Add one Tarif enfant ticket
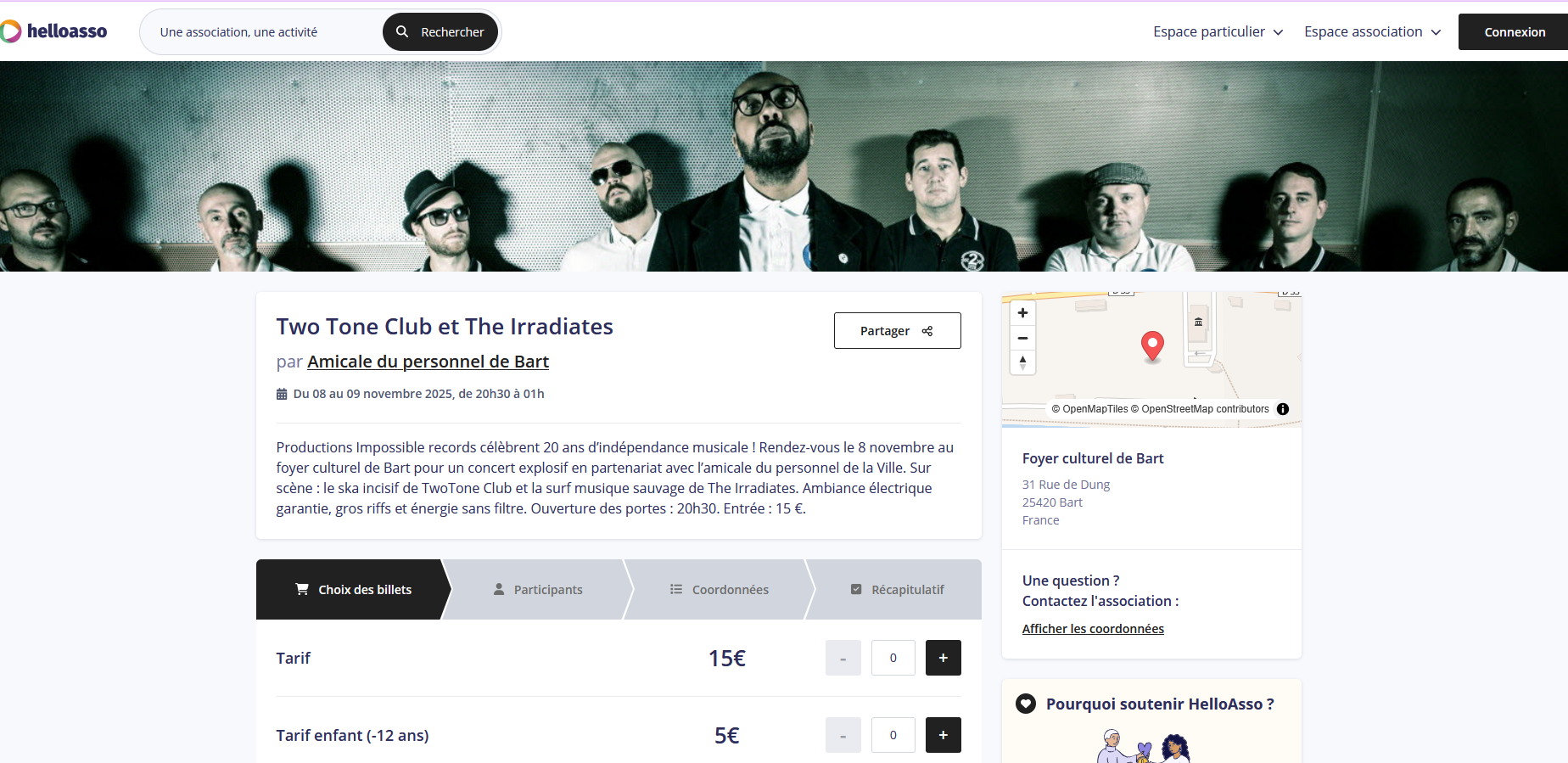This screenshot has height=763, width=1568. coord(943,735)
